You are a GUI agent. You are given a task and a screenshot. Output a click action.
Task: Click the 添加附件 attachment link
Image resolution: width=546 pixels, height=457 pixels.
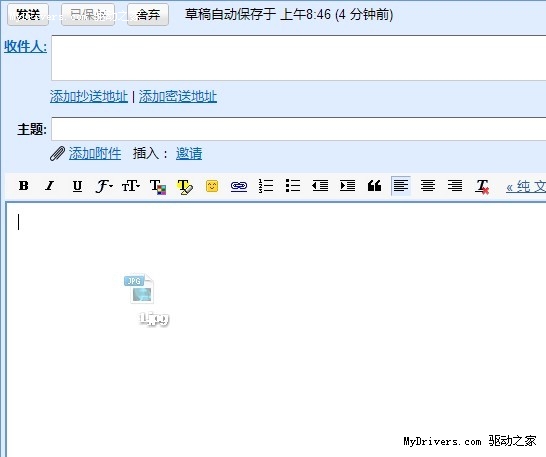(x=95, y=153)
